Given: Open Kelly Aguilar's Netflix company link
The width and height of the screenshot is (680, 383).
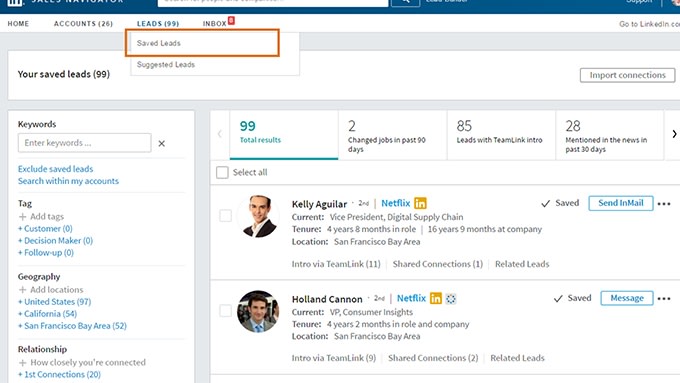Looking at the screenshot, I should [x=396, y=203].
